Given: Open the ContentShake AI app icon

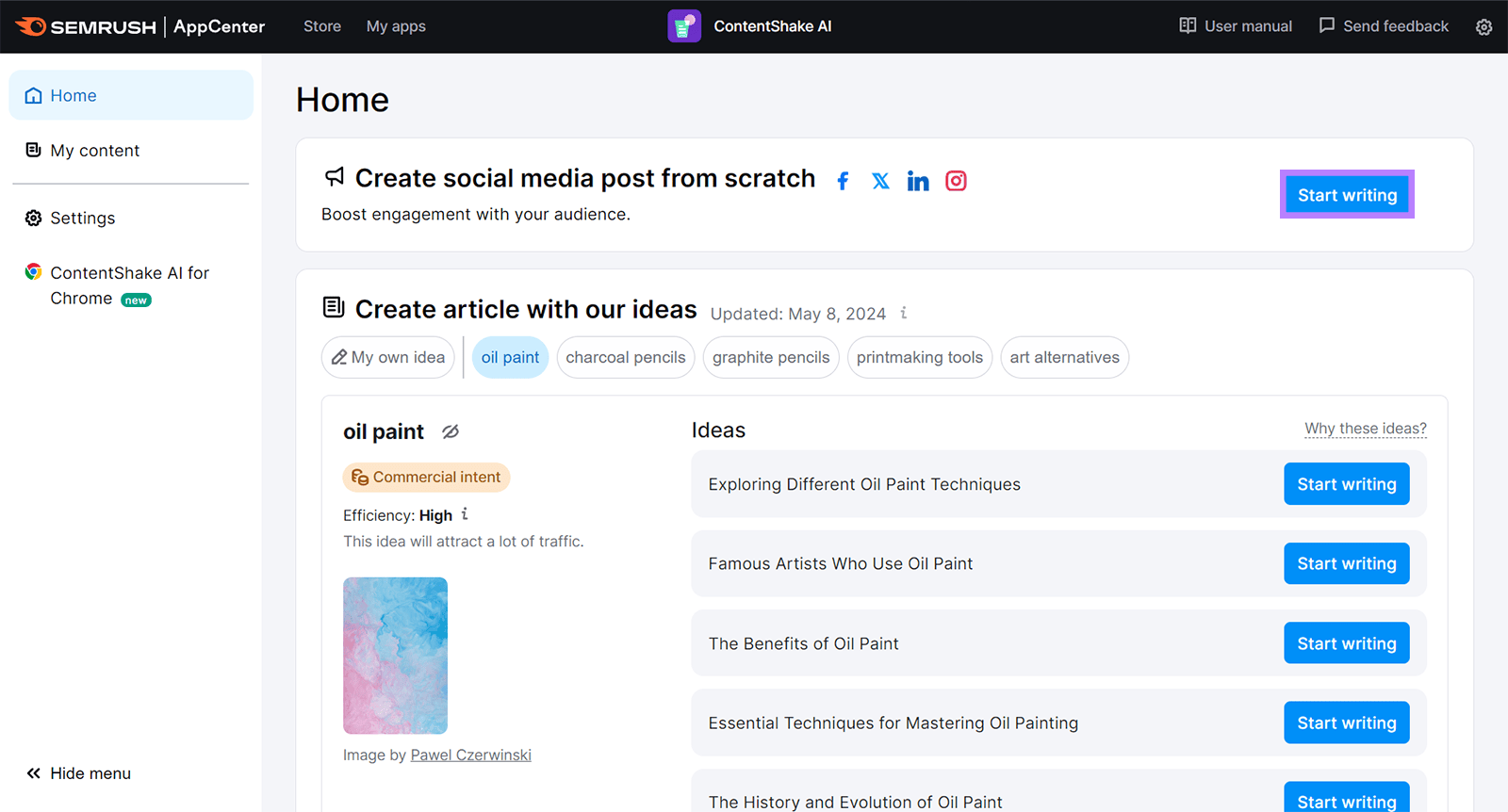Looking at the screenshot, I should [684, 26].
